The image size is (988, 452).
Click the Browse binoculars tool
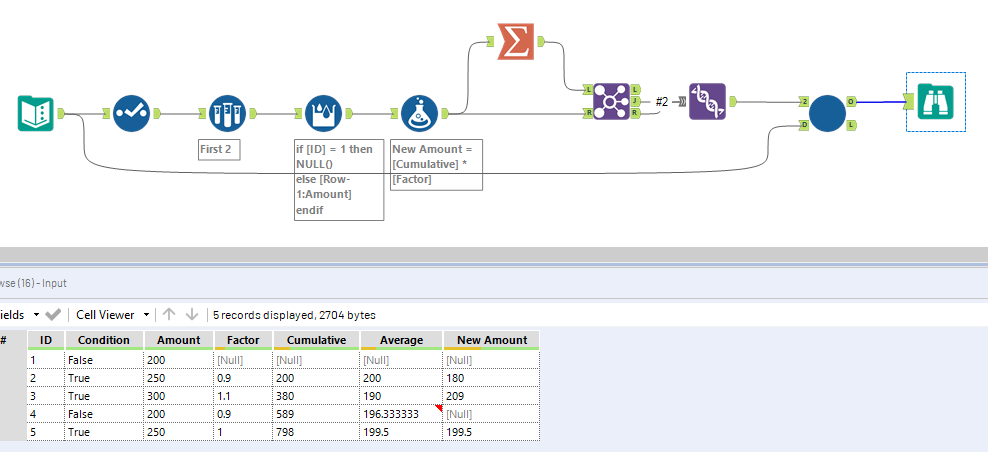click(x=936, y=101)
